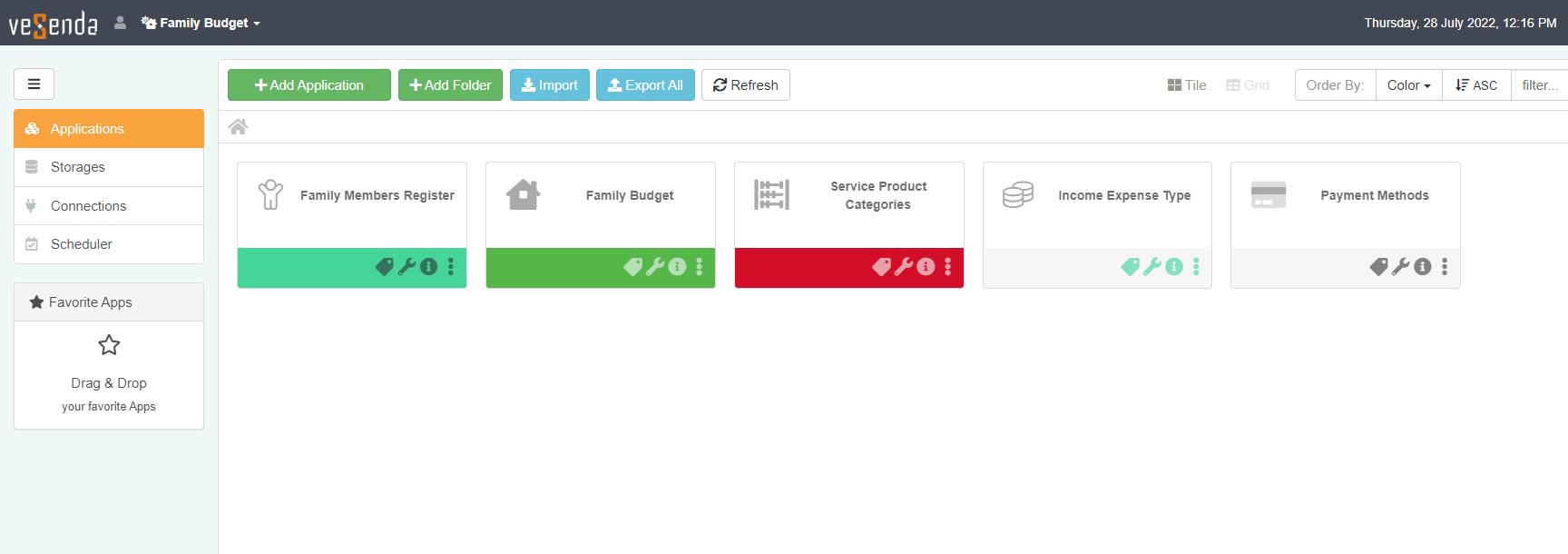Open the hamburger sidebar menu
The image size is (1568, 554).
click(34, 84)
